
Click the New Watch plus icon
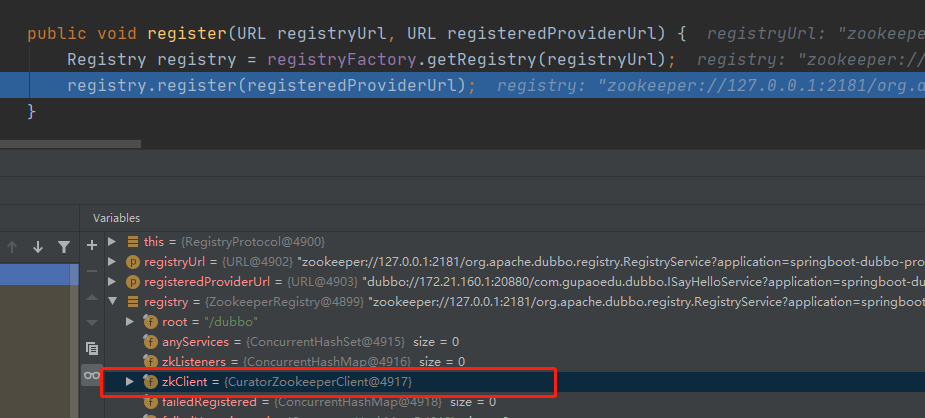coord(91,245)
